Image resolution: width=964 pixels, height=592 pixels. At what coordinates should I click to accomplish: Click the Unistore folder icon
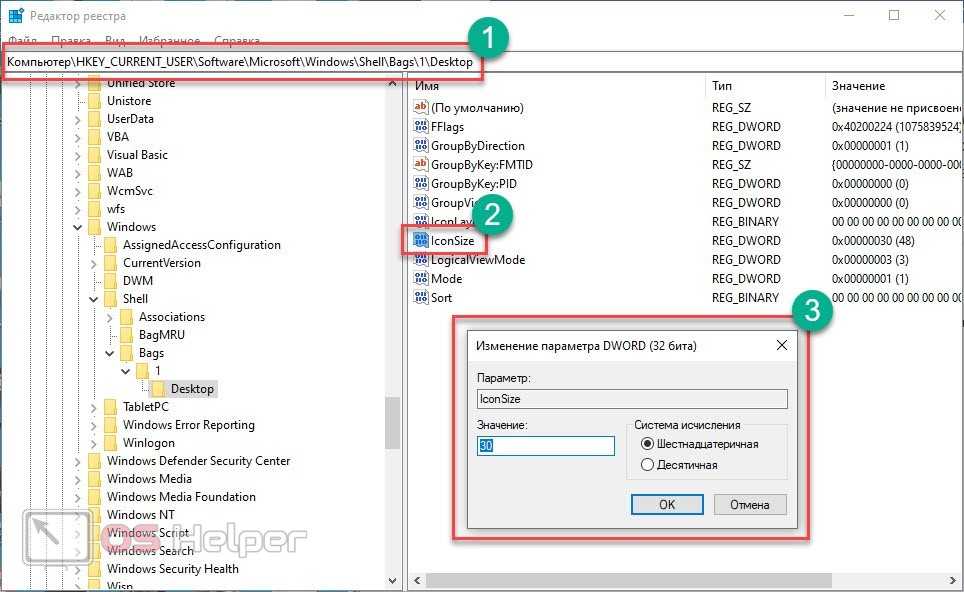pos(95,101)
